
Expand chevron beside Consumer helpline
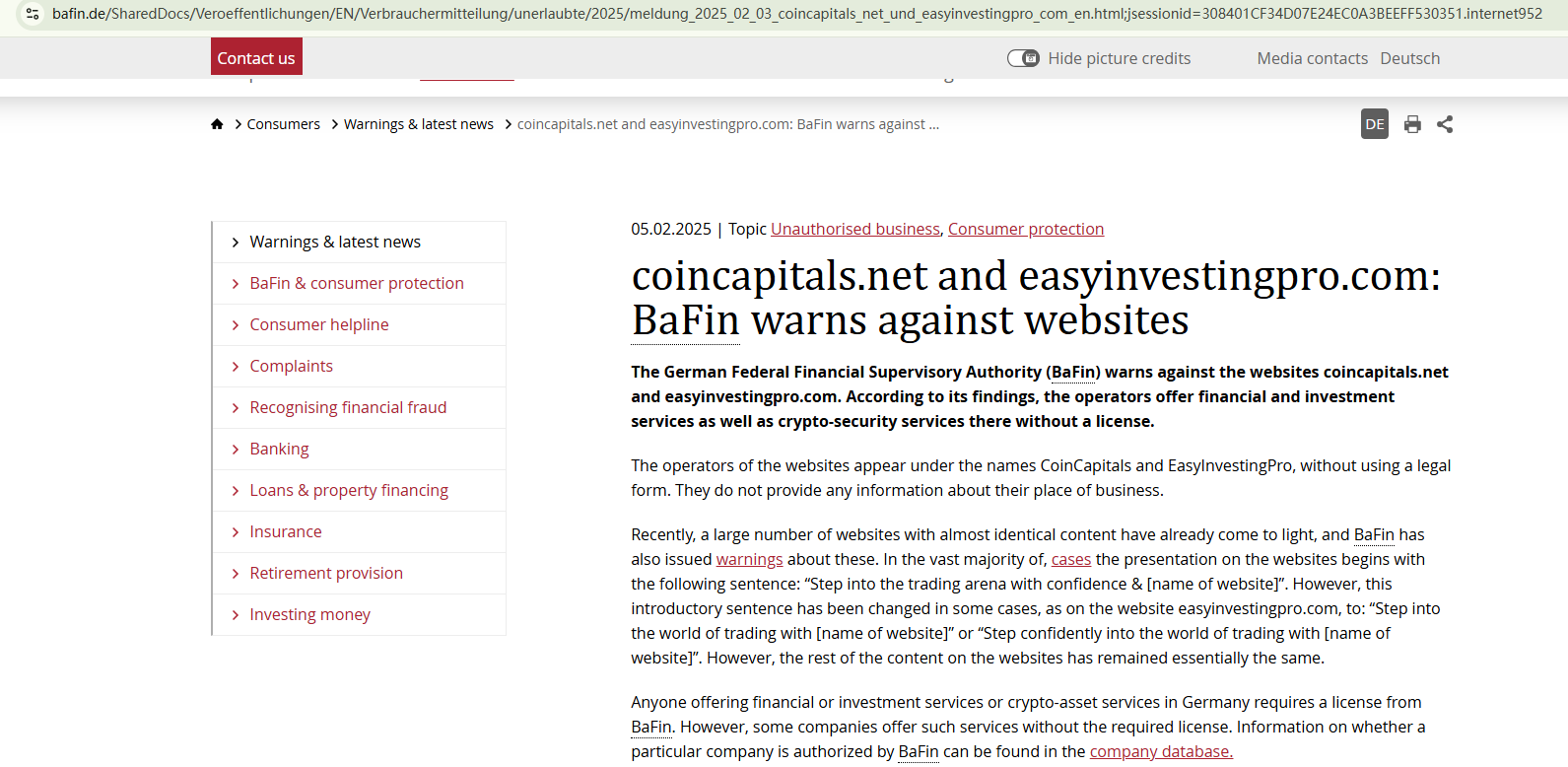[x=235, y=325]
